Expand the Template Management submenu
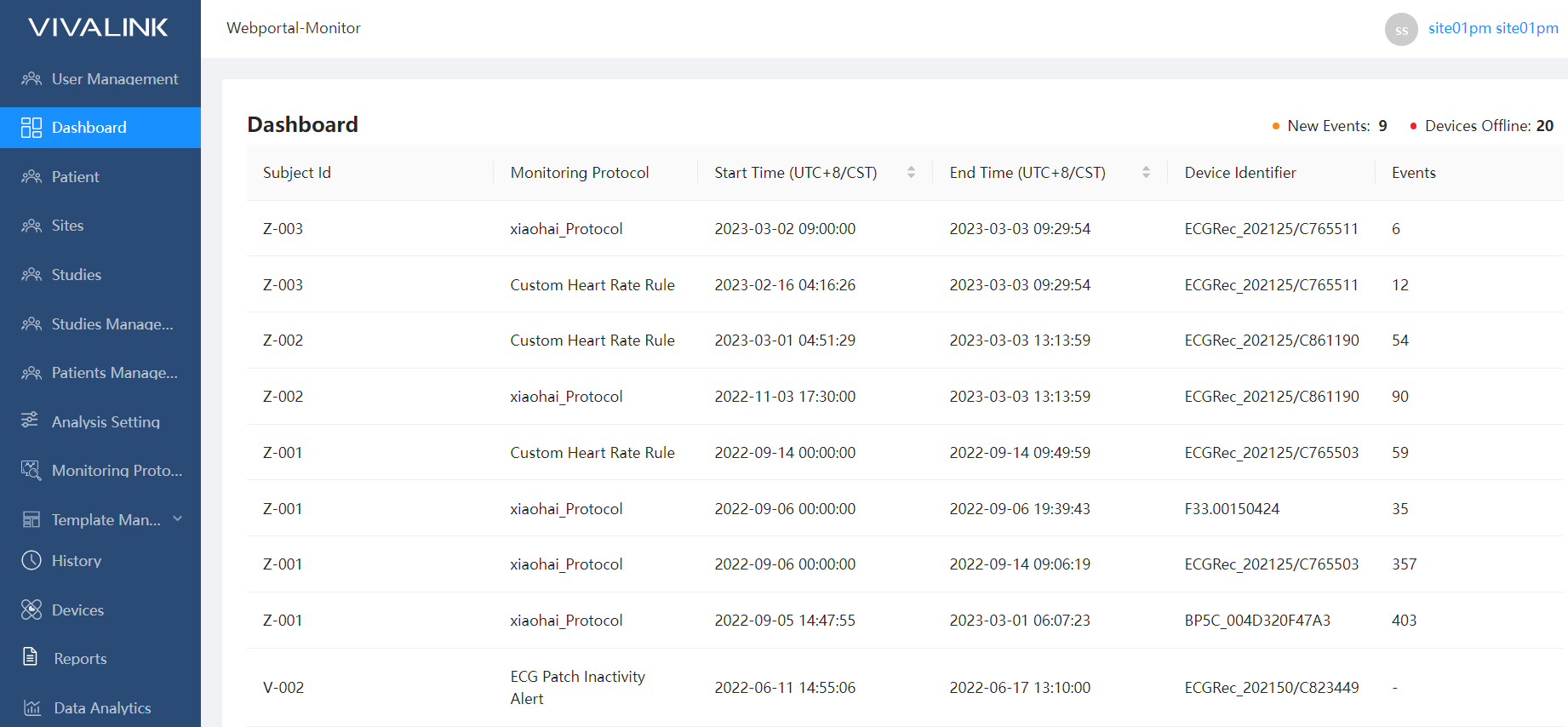The width and height of the screenshot is (1568, 727). tap(177, 518)
